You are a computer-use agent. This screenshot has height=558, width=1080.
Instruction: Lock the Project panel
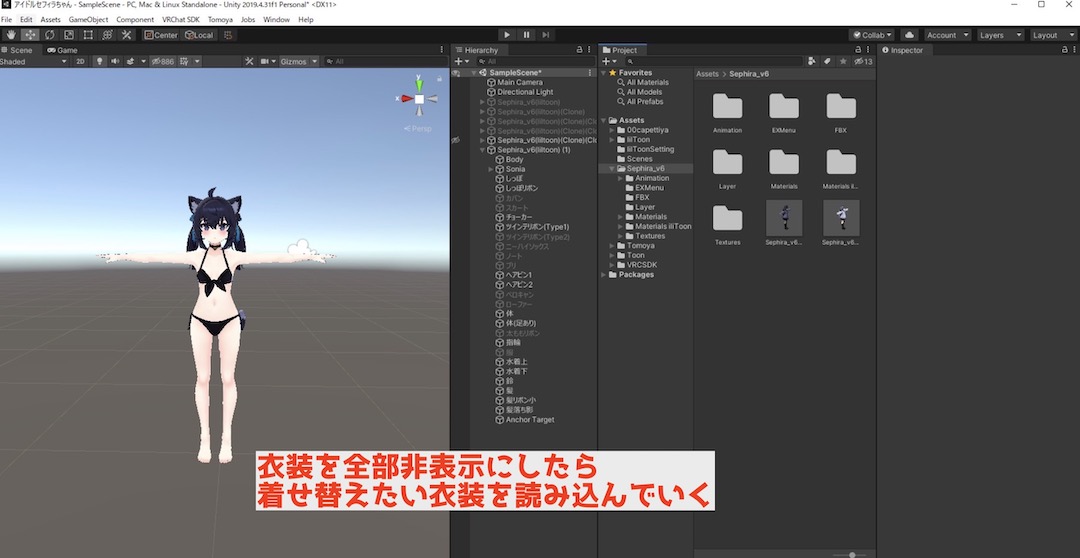(x=858, y=50)
